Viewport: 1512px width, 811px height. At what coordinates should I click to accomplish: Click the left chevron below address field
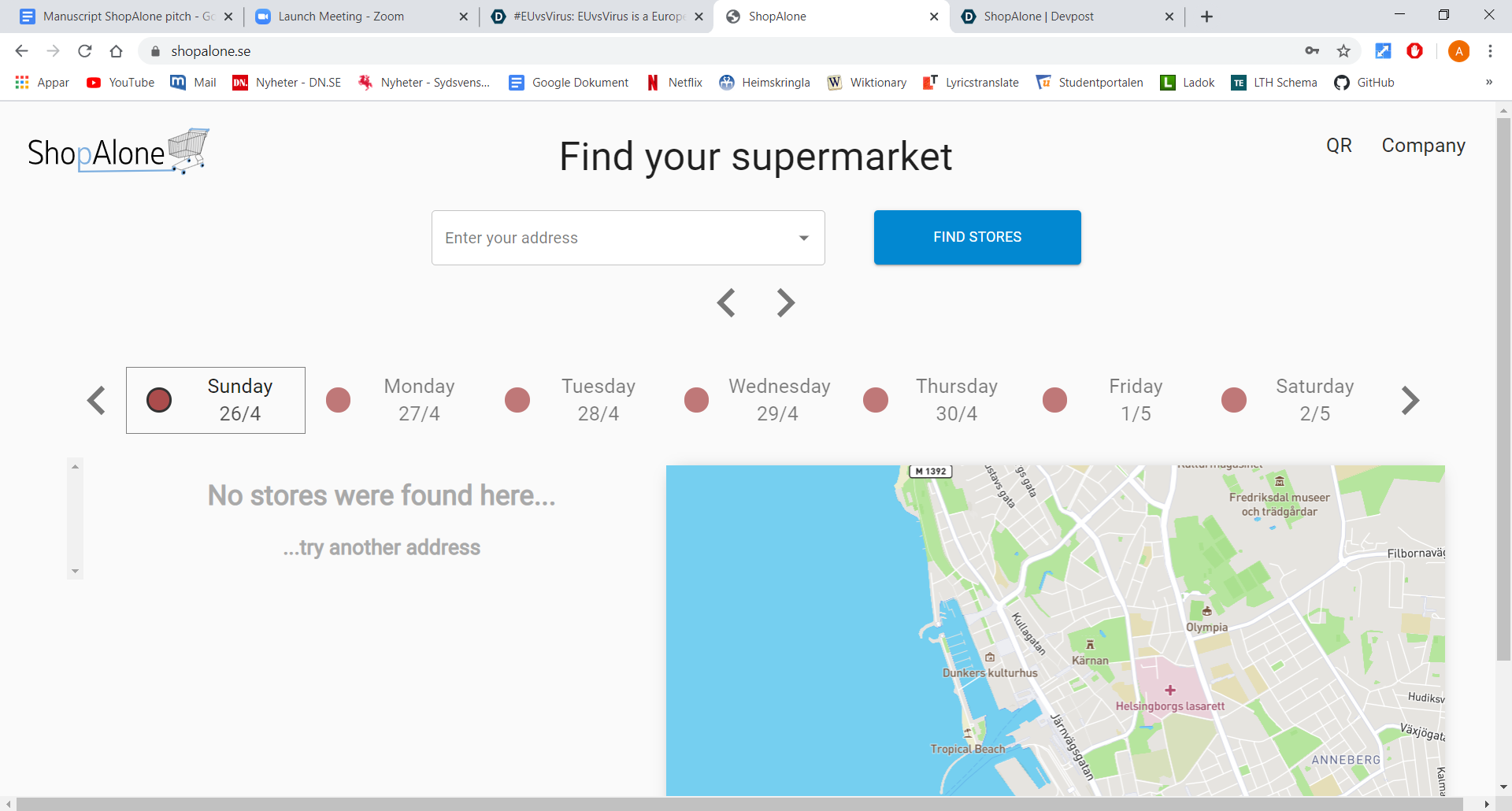point(726,303)
